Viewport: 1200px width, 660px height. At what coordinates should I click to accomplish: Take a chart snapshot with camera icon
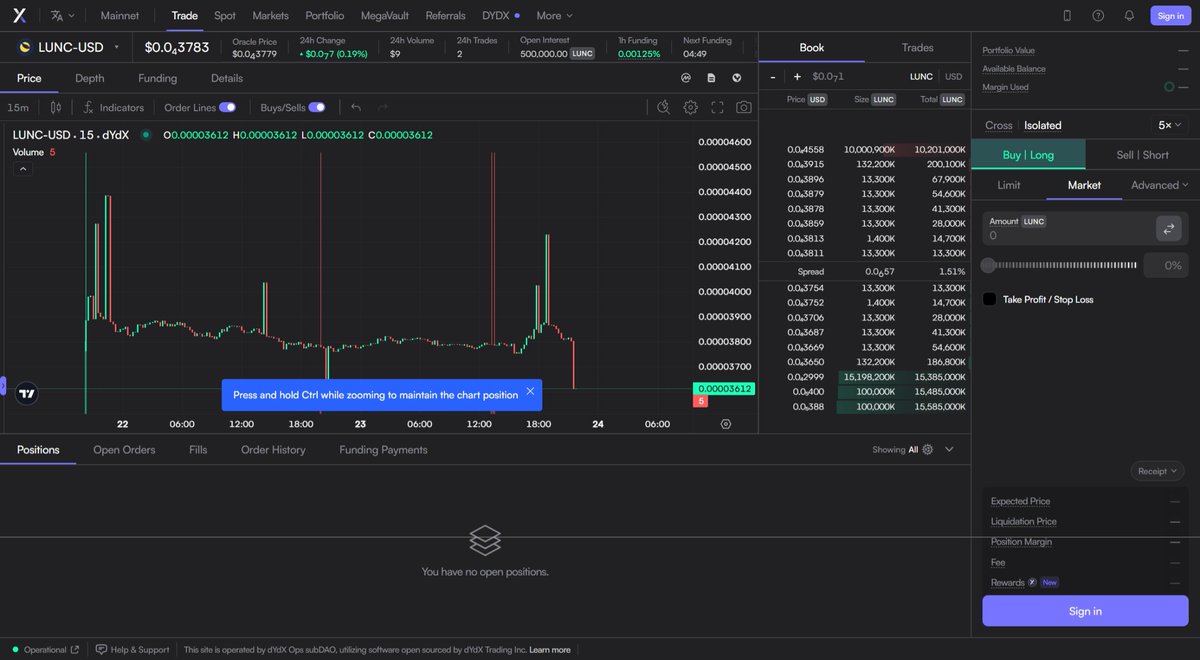[744, 107]
